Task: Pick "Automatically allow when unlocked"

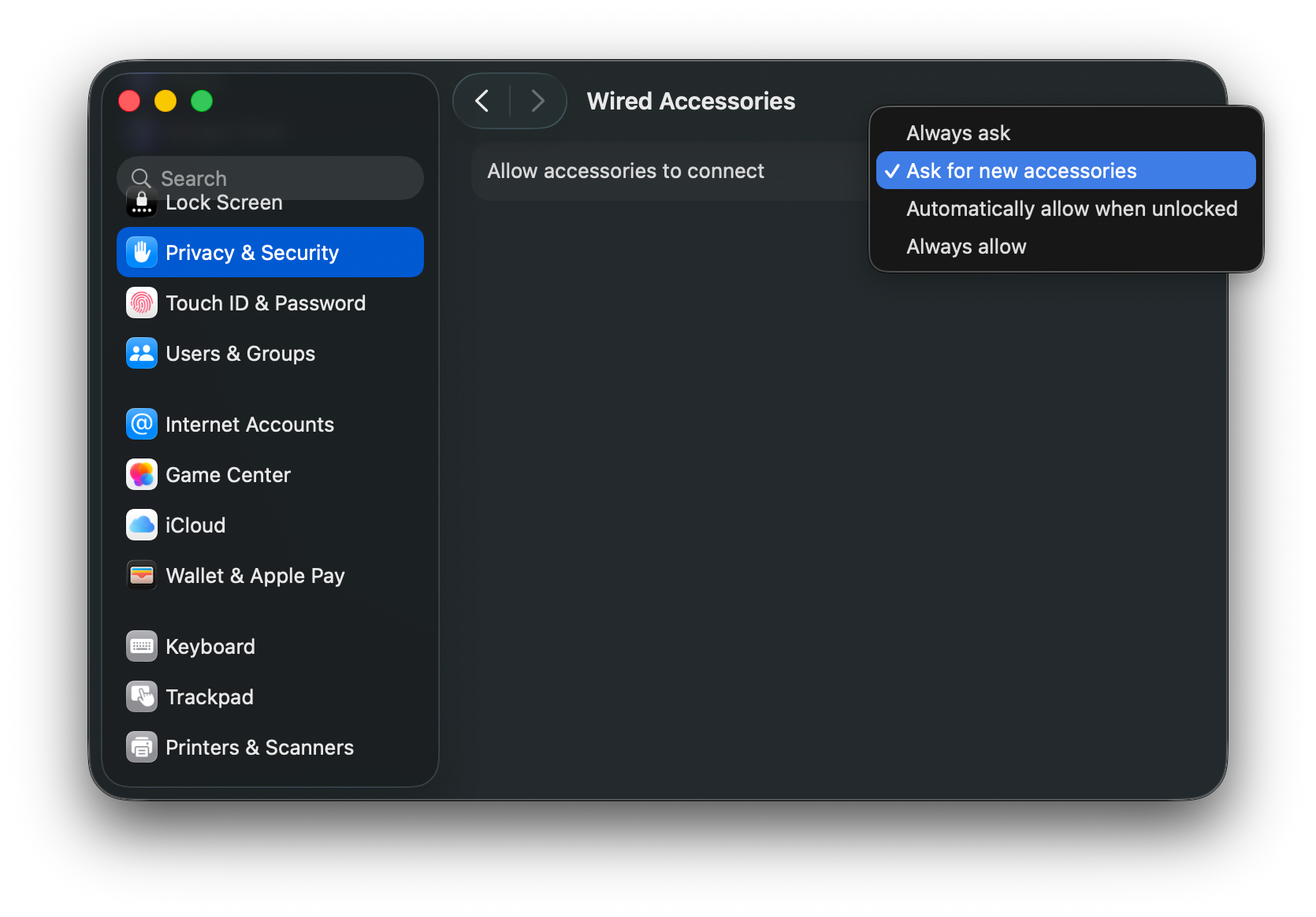Action: click(x=1072, y=209)
